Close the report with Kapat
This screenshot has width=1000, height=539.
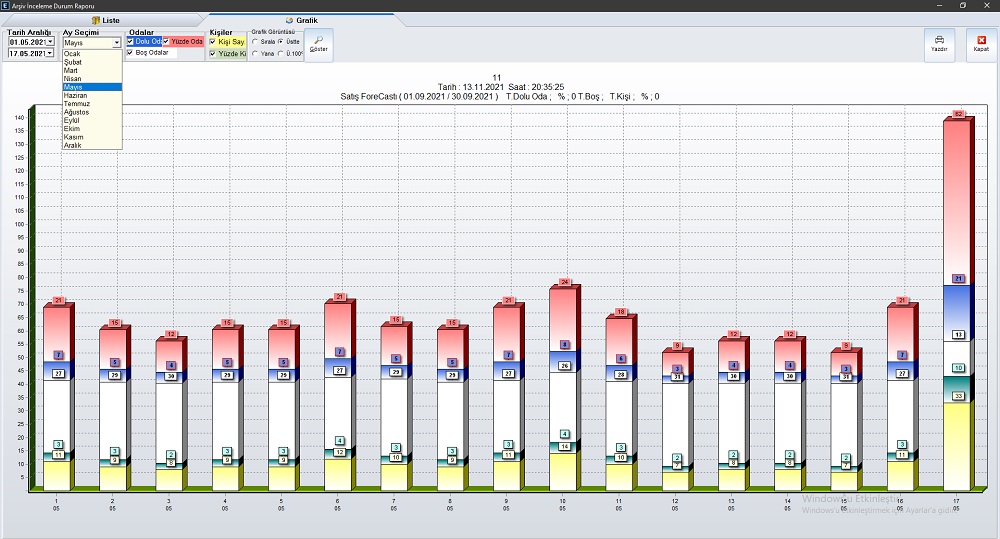pyautogui.click(x=981, y=44)
